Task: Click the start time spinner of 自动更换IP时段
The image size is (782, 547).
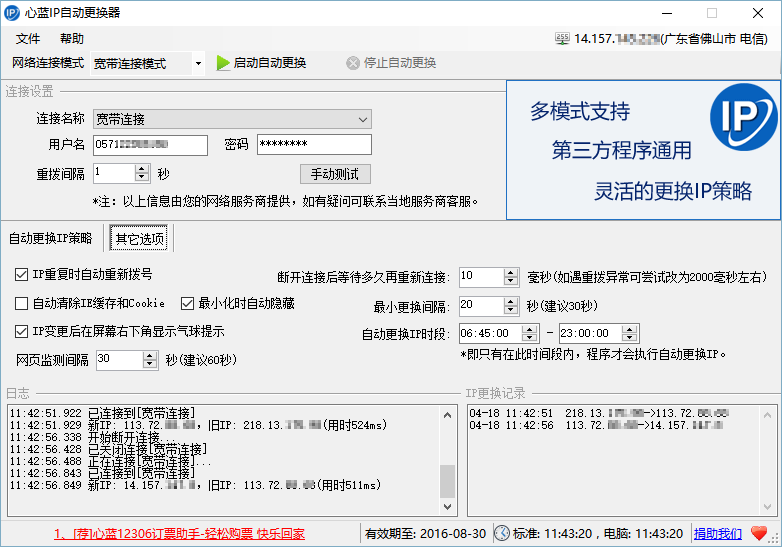Action: click(x=534, y=333)
